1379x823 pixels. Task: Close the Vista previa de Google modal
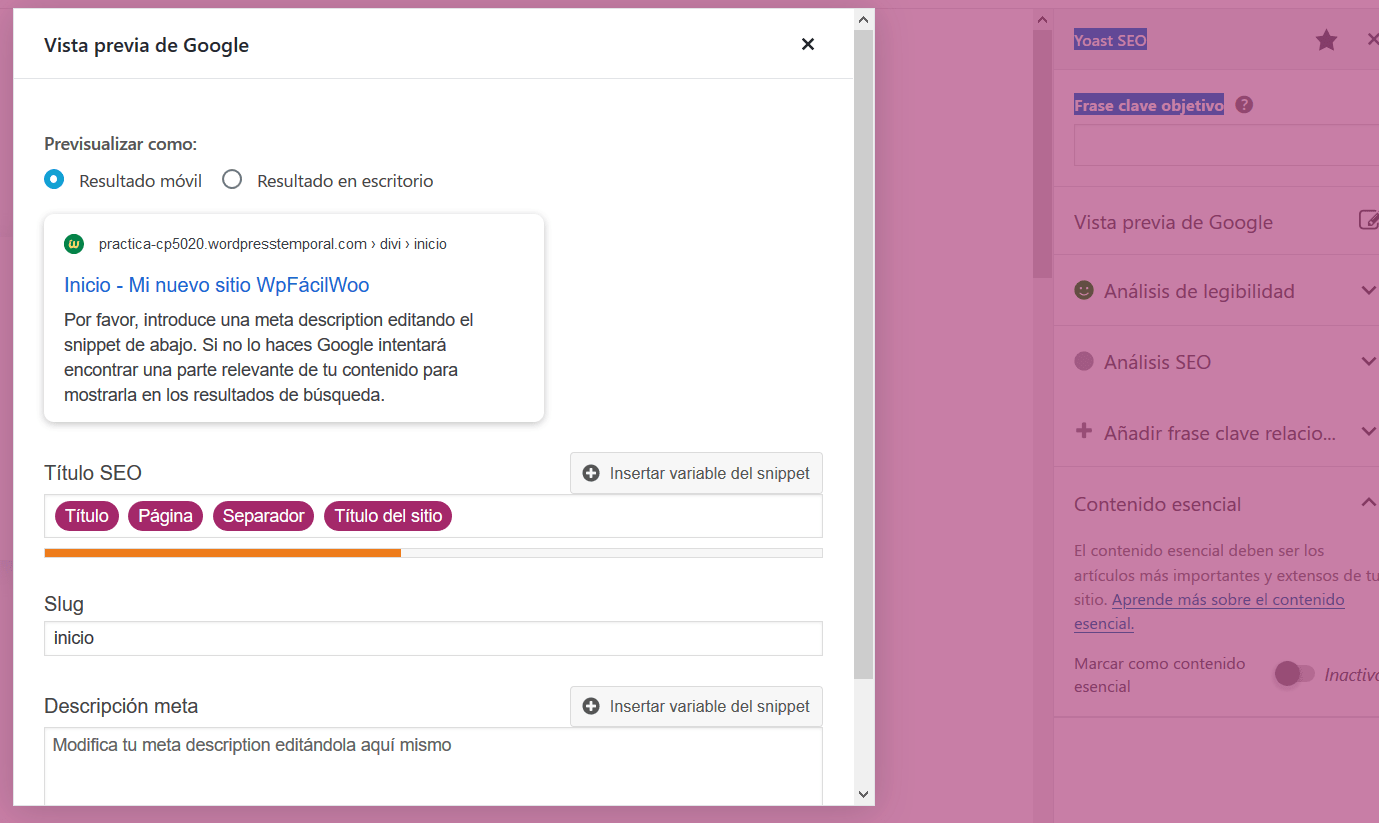click(x=808, y=44)
